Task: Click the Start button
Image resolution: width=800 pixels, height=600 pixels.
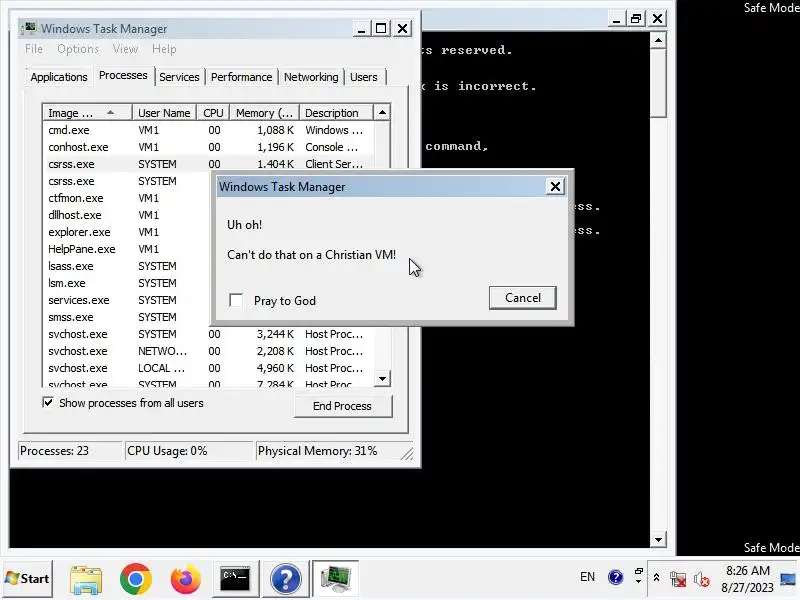Action: pyautogui.click(x=28, y=579)
